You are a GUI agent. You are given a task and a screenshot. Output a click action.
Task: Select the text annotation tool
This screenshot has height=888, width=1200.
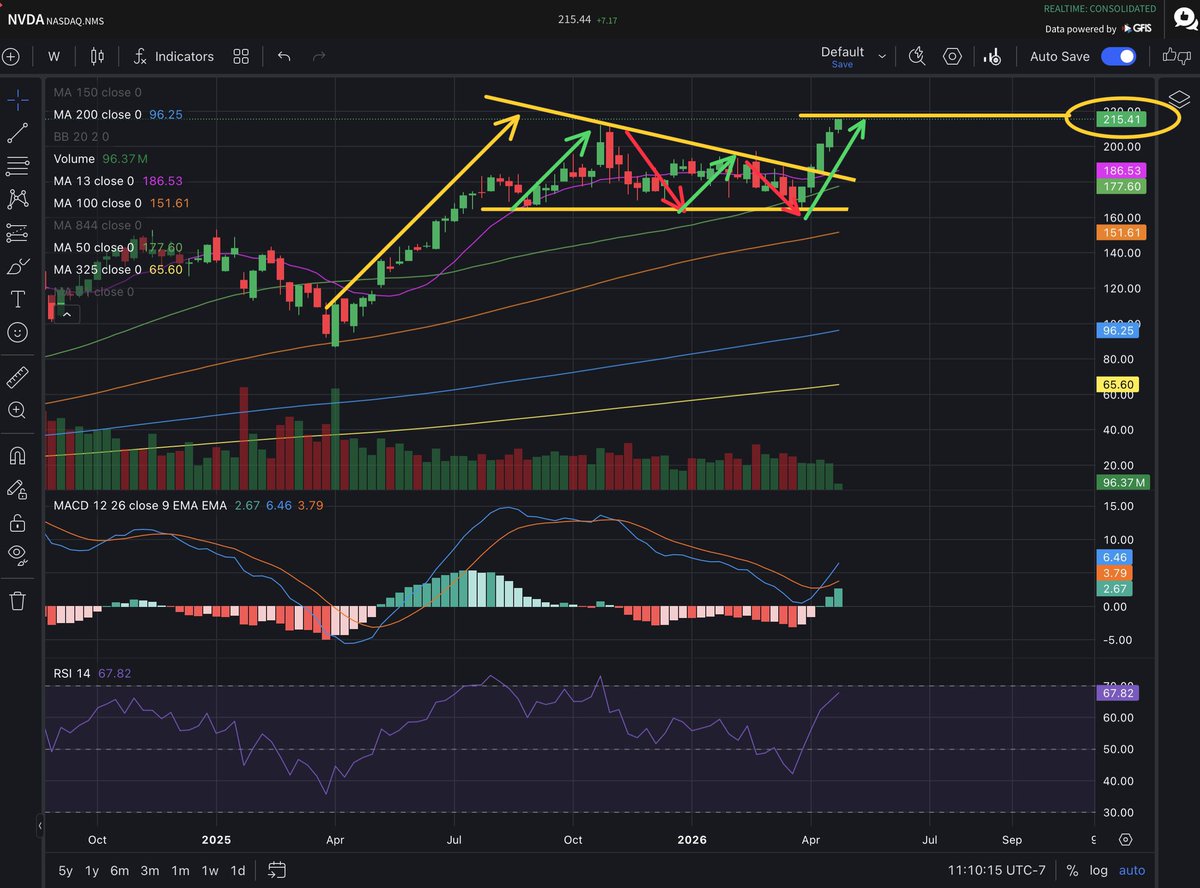pos(17,299)
